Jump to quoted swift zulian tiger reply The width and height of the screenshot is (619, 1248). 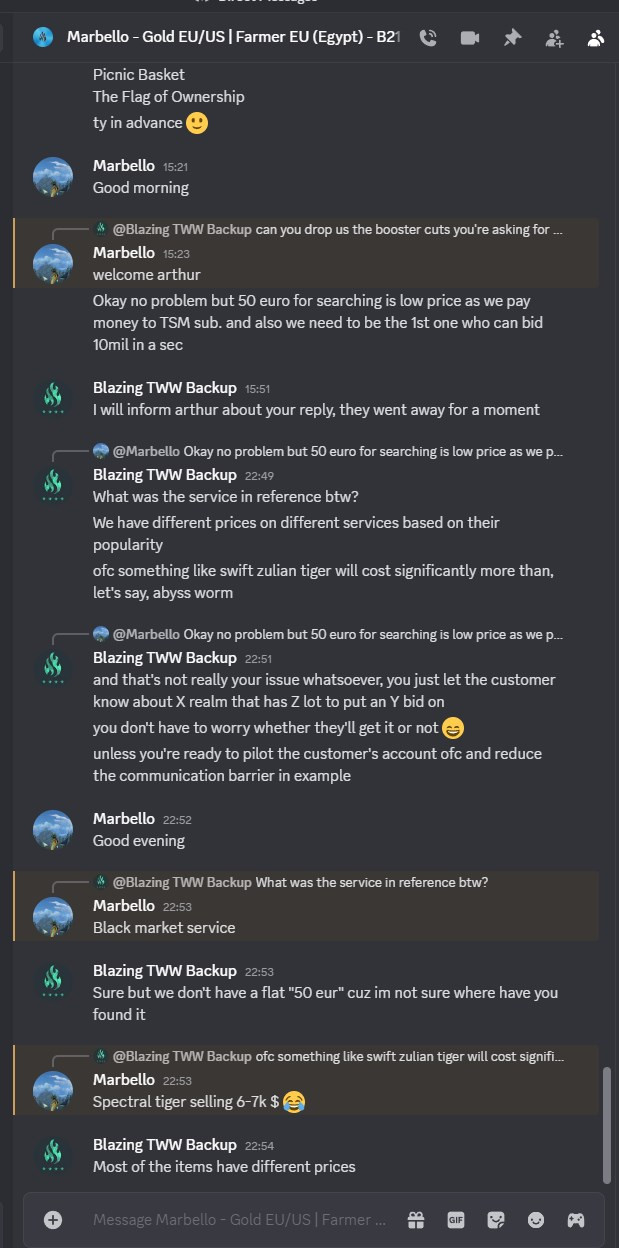(338, 1056)
